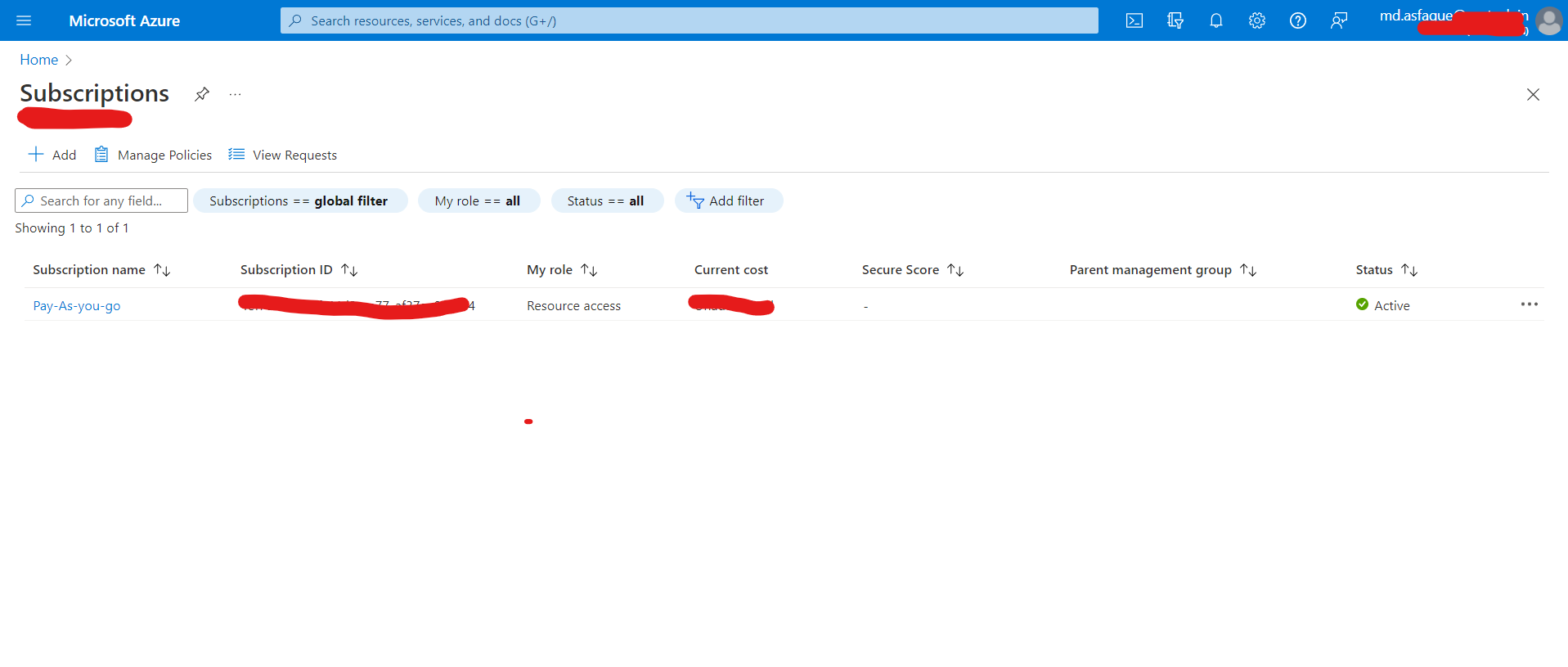
Task: Click the Active status cell
Action: pos(1382,305)
